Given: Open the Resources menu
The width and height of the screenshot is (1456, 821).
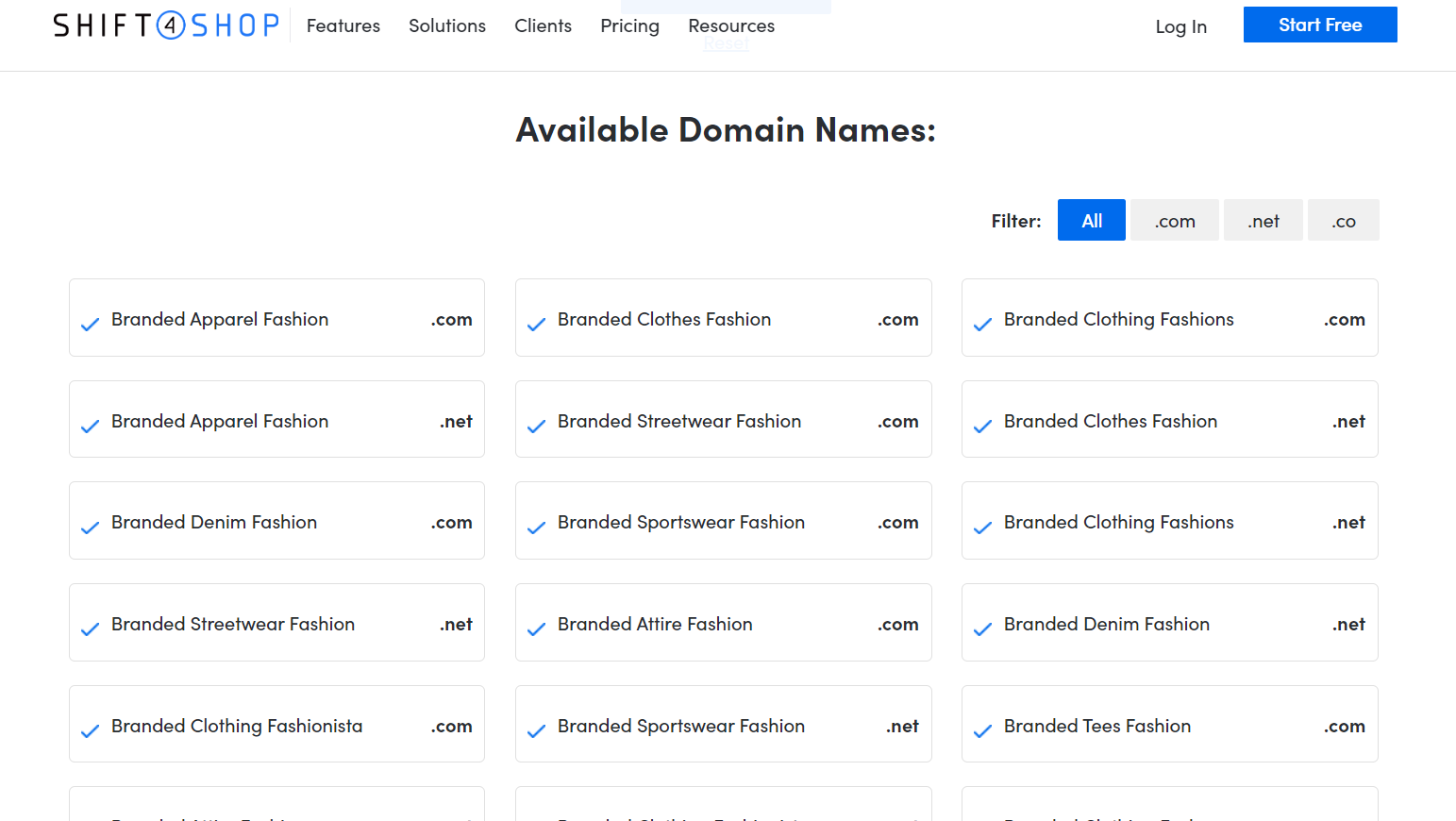Looking at the screenshot, I should click(x=731, y=25).
